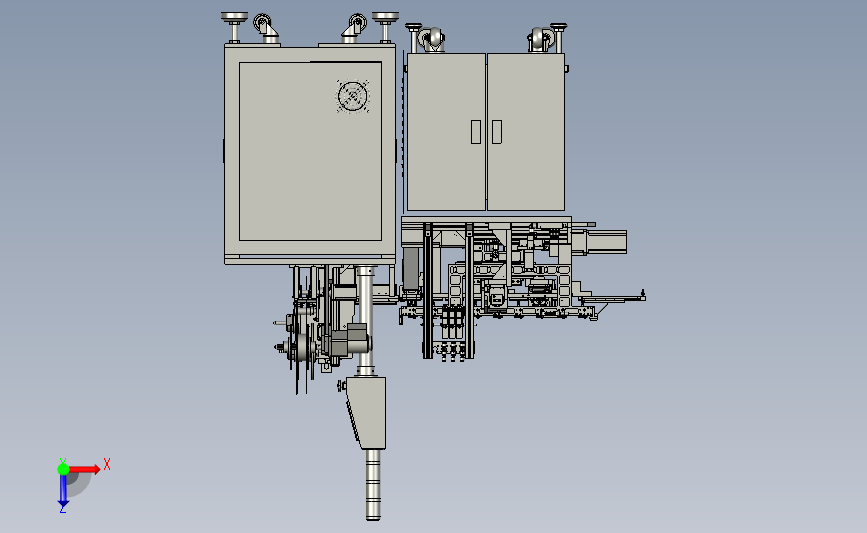Click the blue Z axis arrow on triad
The width and height of the screenshot is (867, 533).
pyautogui.click(x=63, y=492)
